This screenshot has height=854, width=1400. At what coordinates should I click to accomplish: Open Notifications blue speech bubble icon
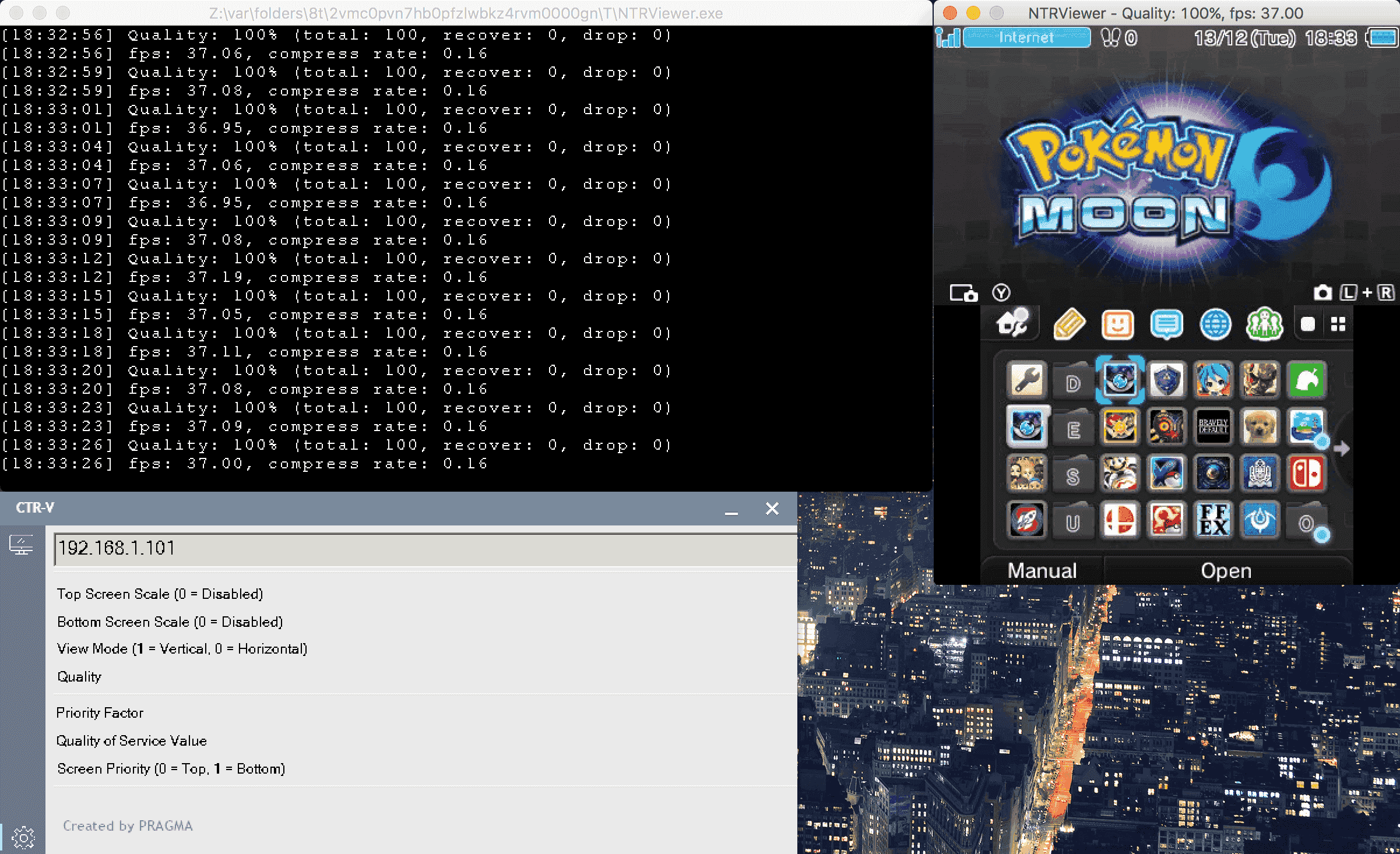[1166, 324]
